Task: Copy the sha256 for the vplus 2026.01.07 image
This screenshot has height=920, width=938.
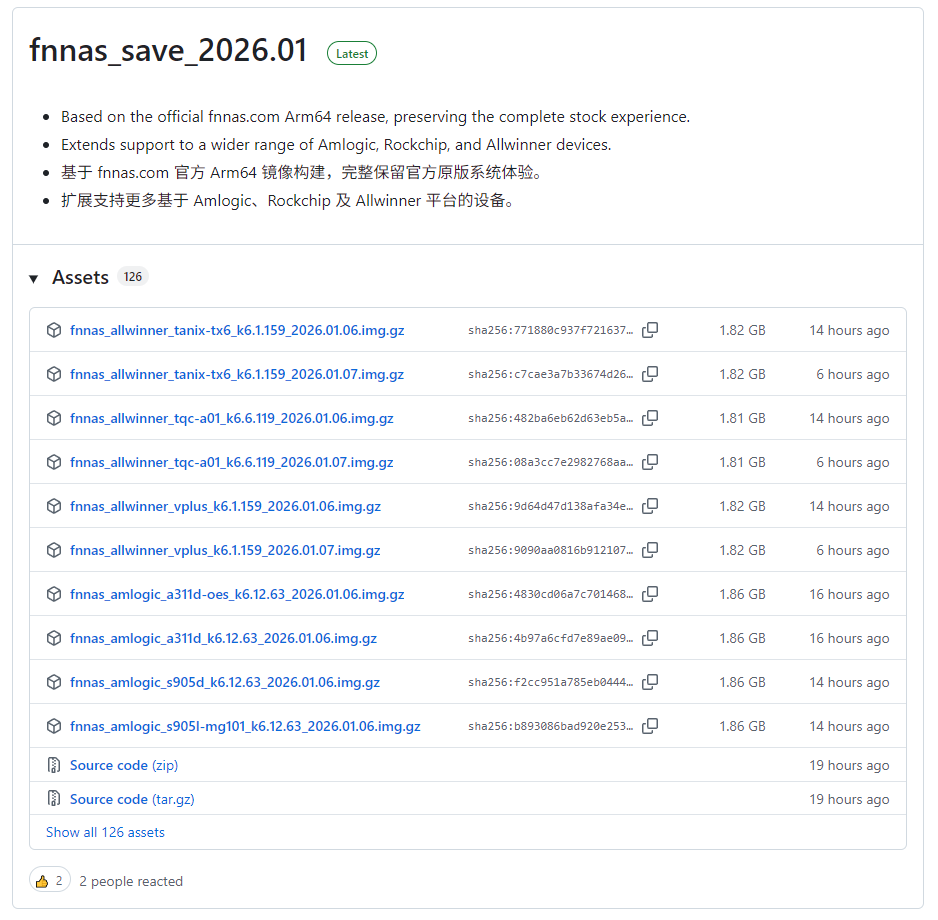Action: (x=649, y=550)
